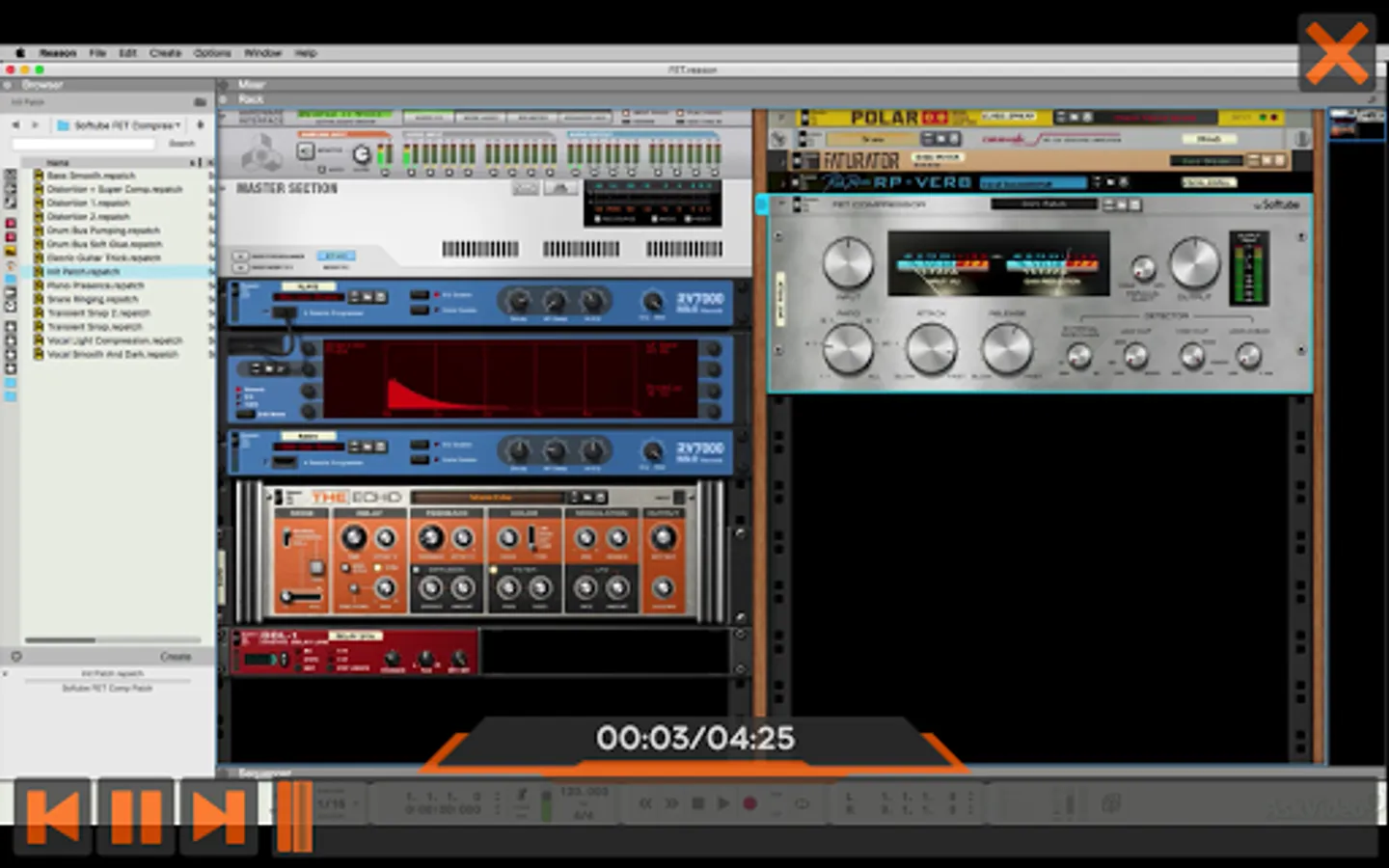Open the Options menu
The width and height of the screenshot is (1389, 868).
[x=212, y=53]
